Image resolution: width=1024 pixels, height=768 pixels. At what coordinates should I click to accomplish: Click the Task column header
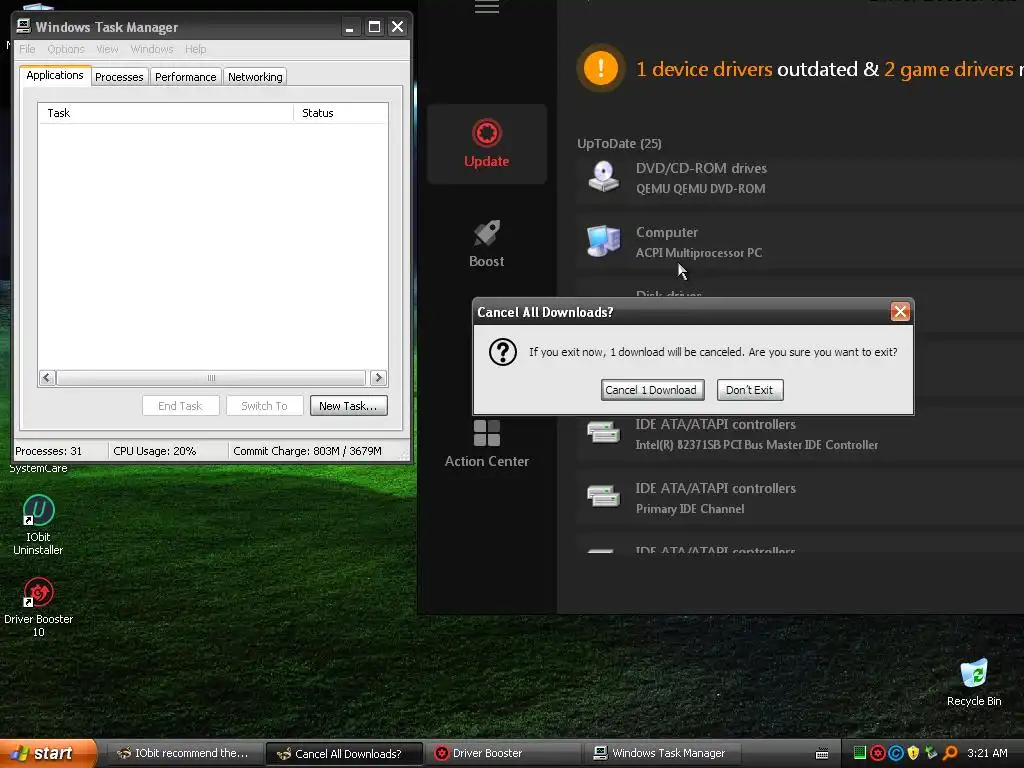pos(165,113)
